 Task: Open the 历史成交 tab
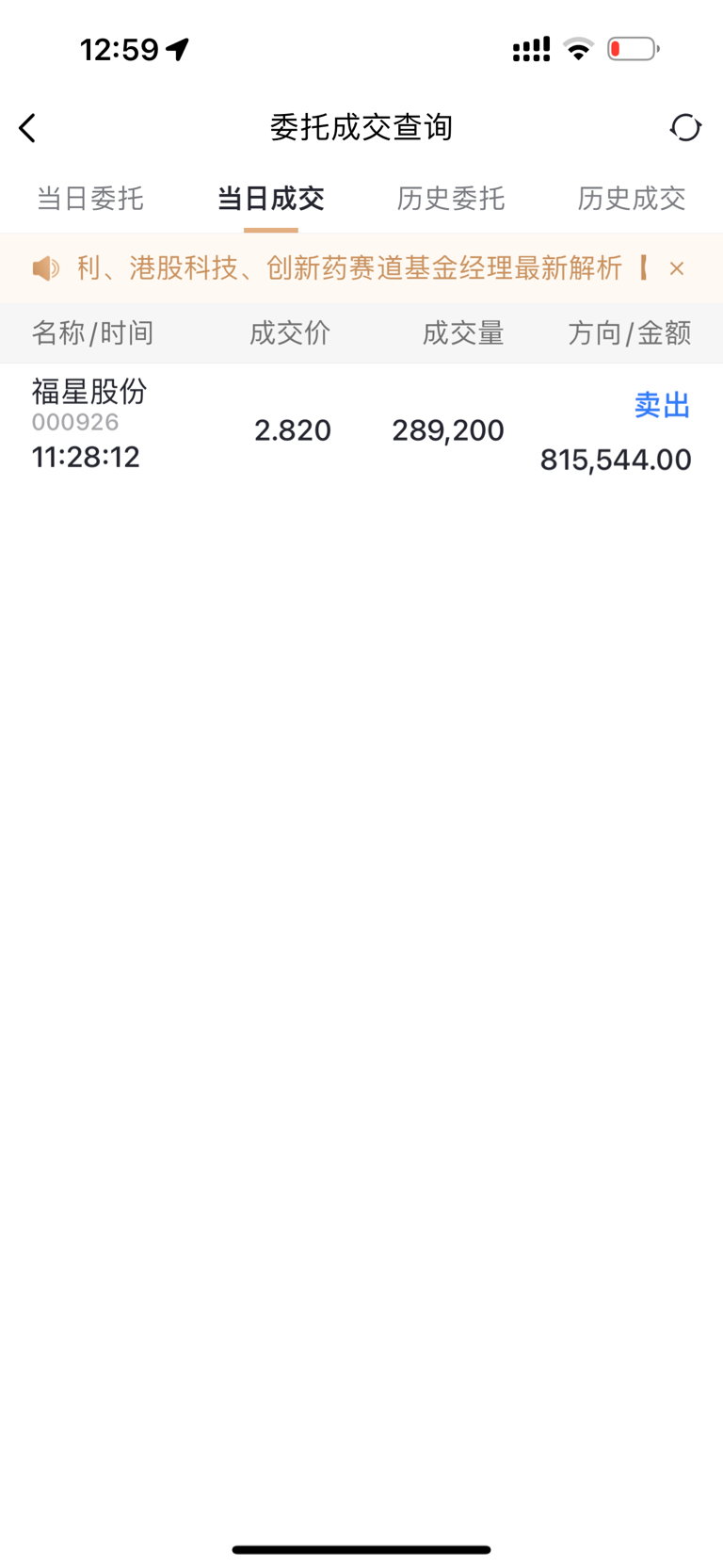(x=632, y=199)
